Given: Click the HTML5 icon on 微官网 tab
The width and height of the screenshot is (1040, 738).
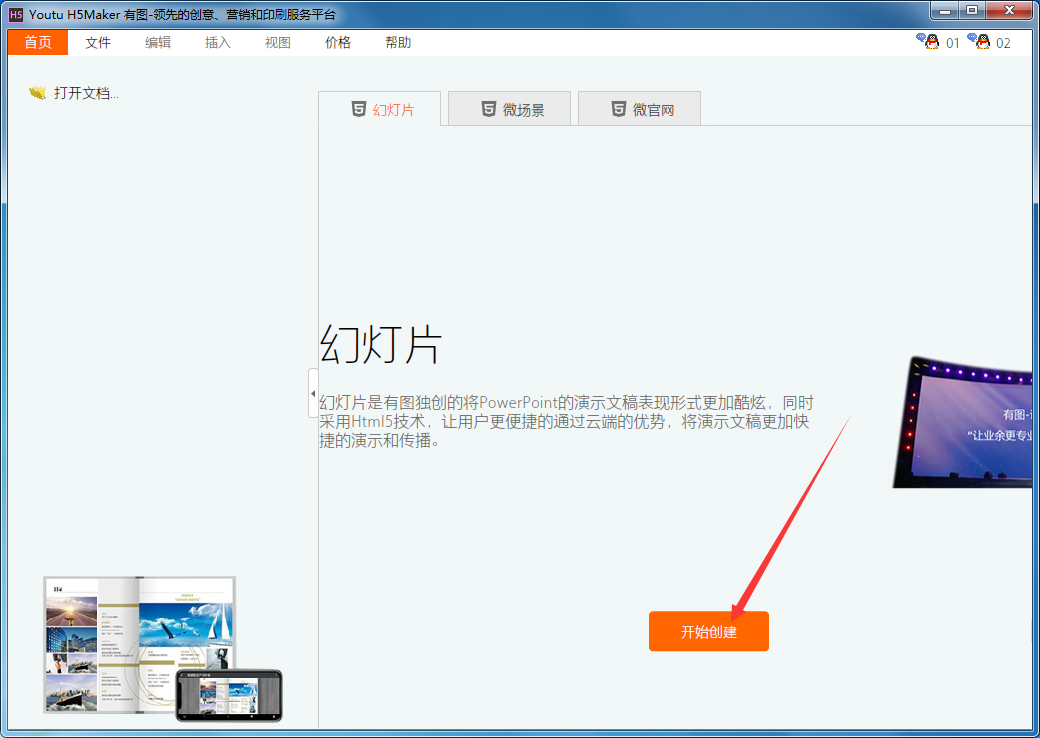Looking at the screenshot, I should coord(619,109).
